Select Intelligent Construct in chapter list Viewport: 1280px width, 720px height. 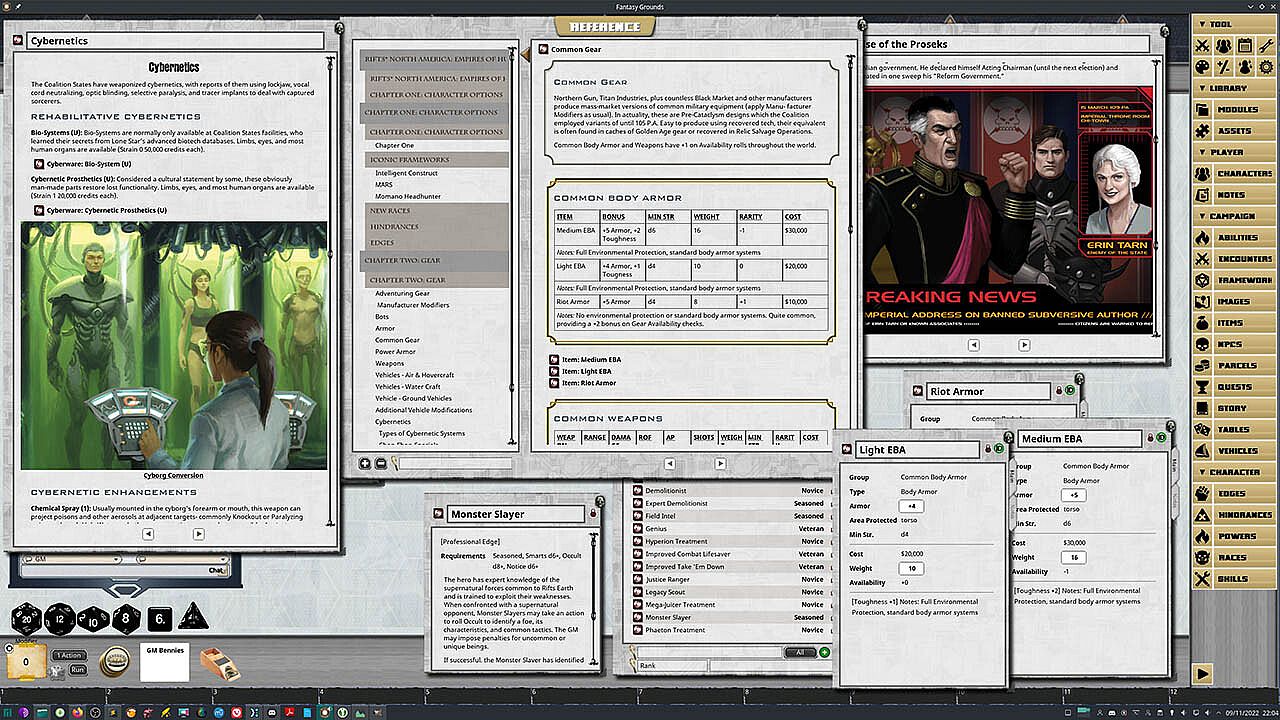click(406, 173)
